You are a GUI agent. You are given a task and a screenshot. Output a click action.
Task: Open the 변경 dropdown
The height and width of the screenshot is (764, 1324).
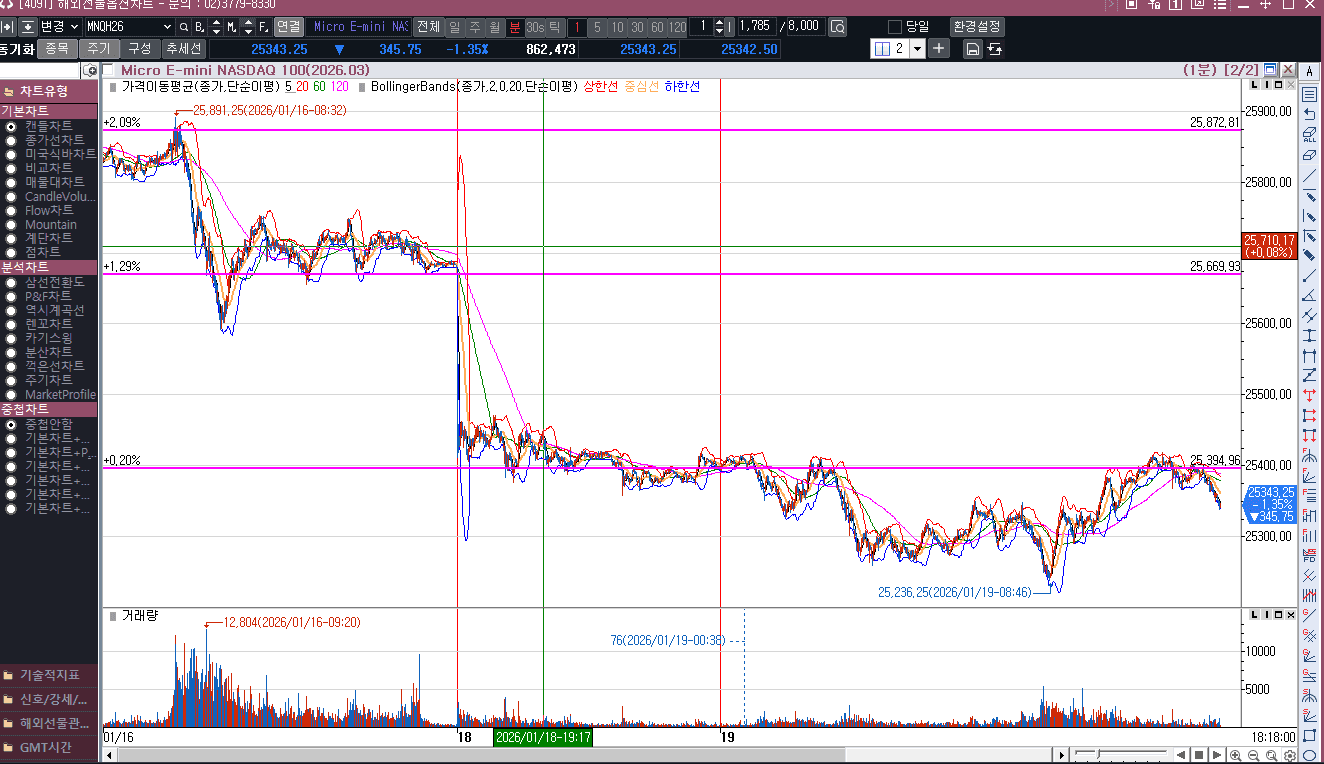73,26
